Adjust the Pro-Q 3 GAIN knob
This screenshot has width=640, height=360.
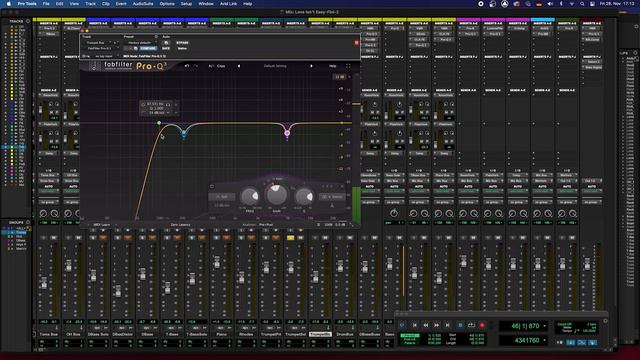276,194
